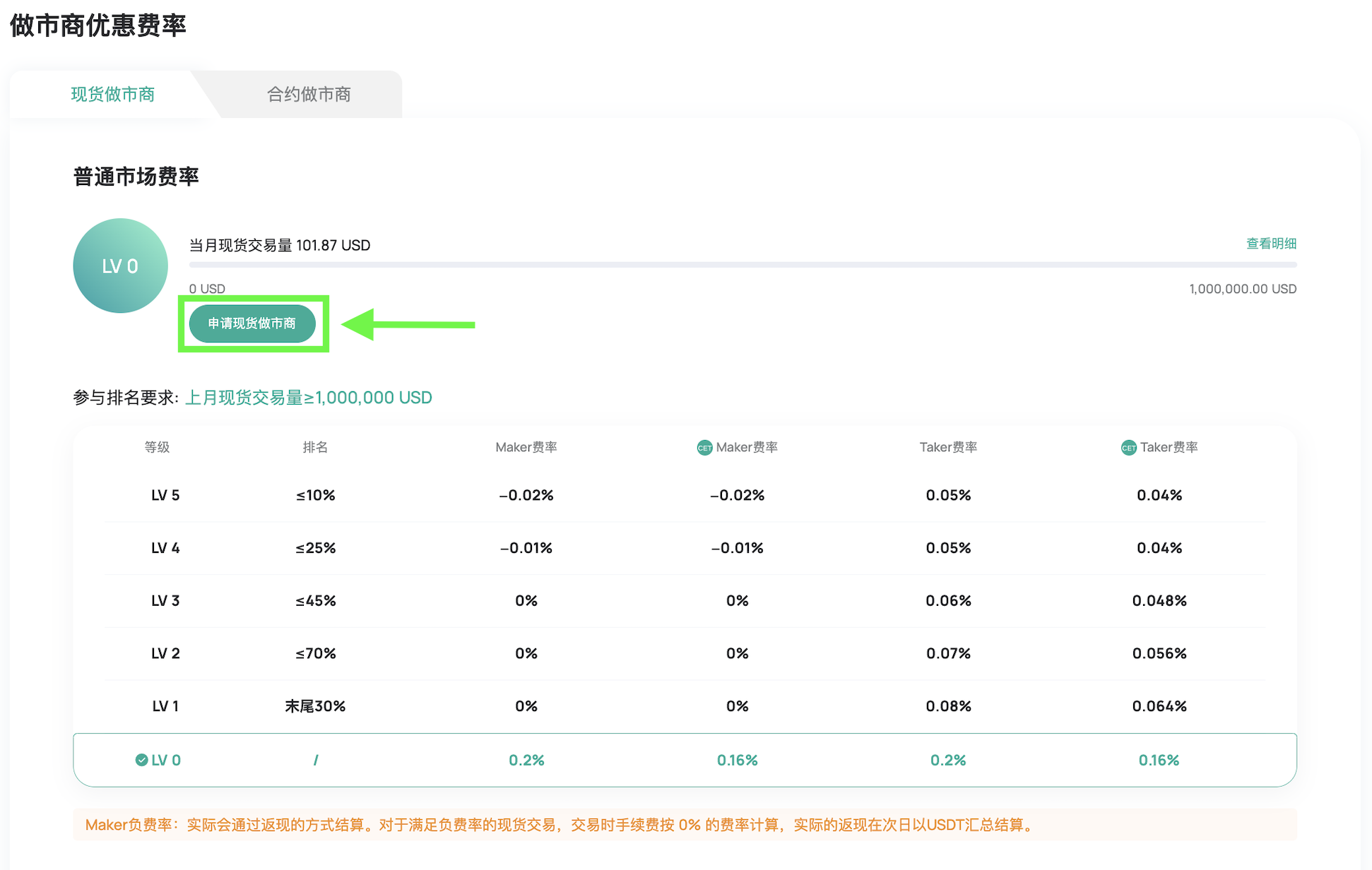Click the CET icon beside Maker费率 header

tap(704, 448)
